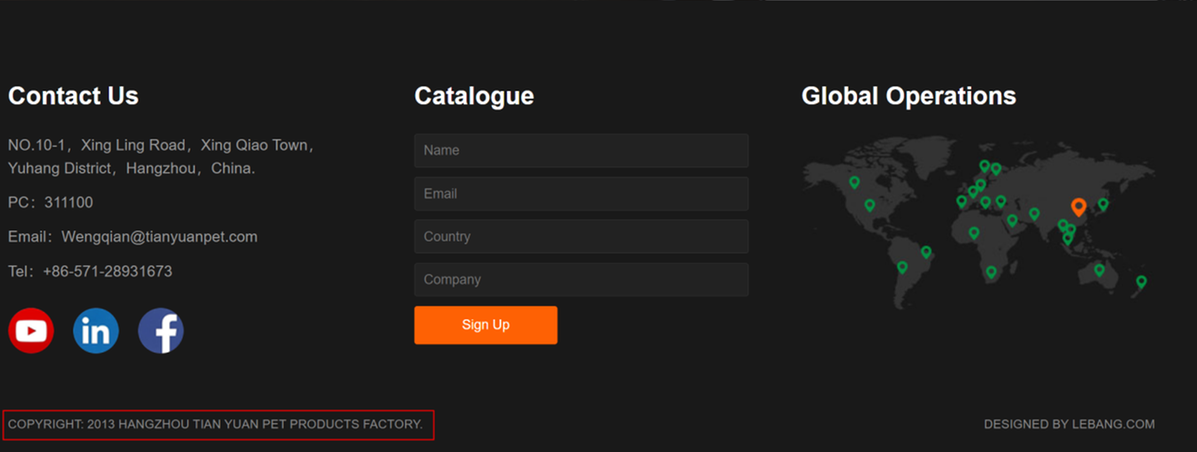Open the Facebook social icon
1197x452 pixels.
pos(161,331)
